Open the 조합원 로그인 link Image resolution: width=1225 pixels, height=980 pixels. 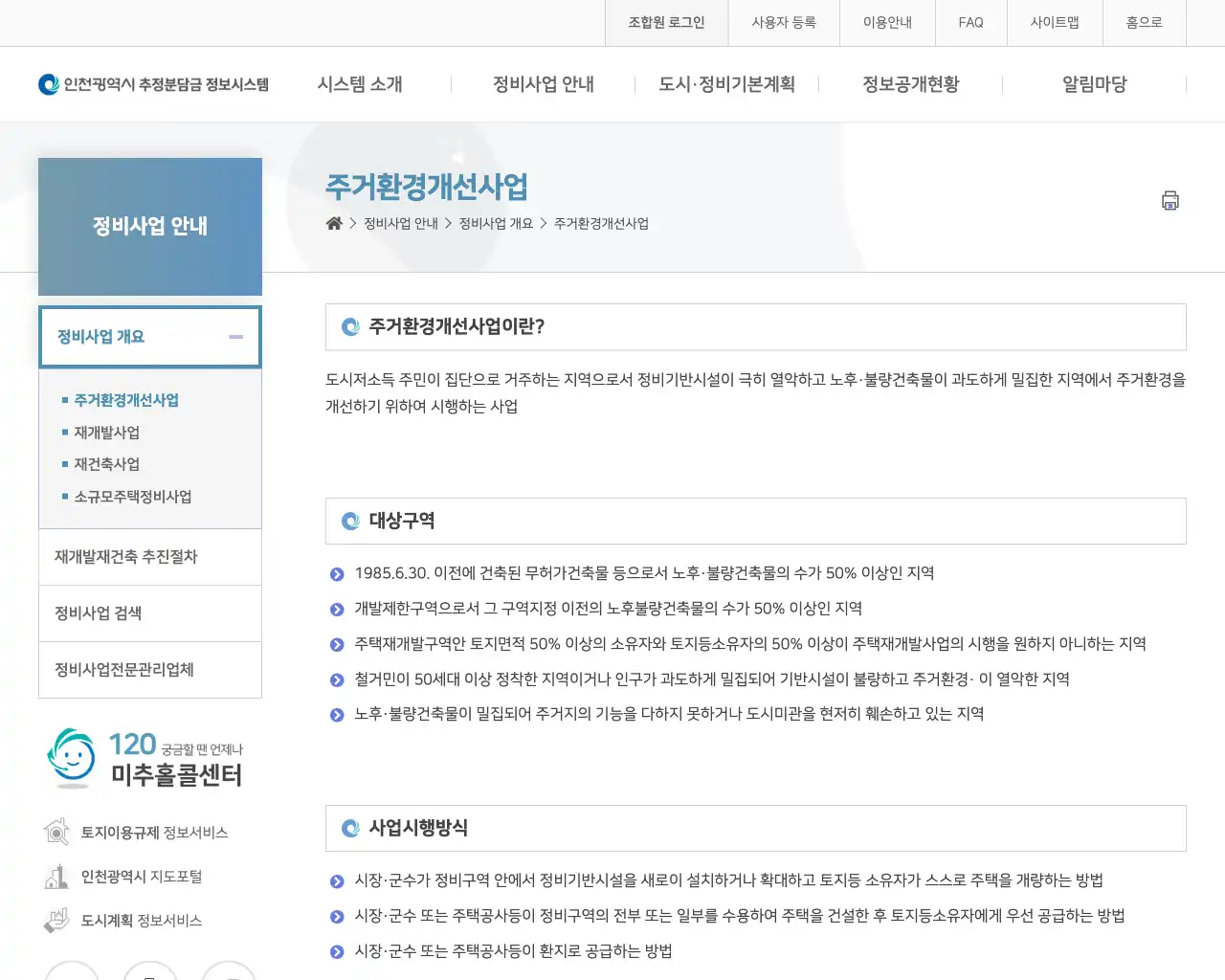[x=666, y=22]
